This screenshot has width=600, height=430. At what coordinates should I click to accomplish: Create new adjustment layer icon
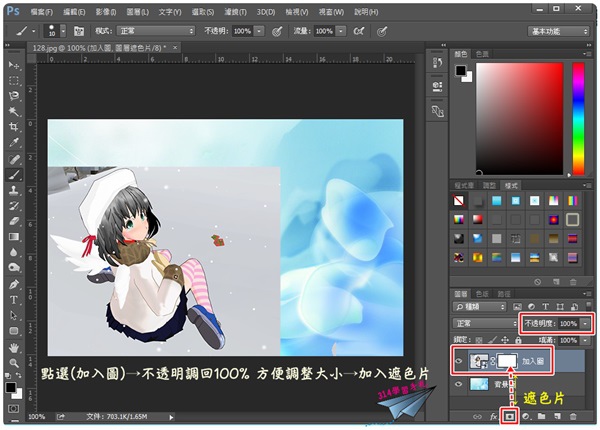(526, 416)
